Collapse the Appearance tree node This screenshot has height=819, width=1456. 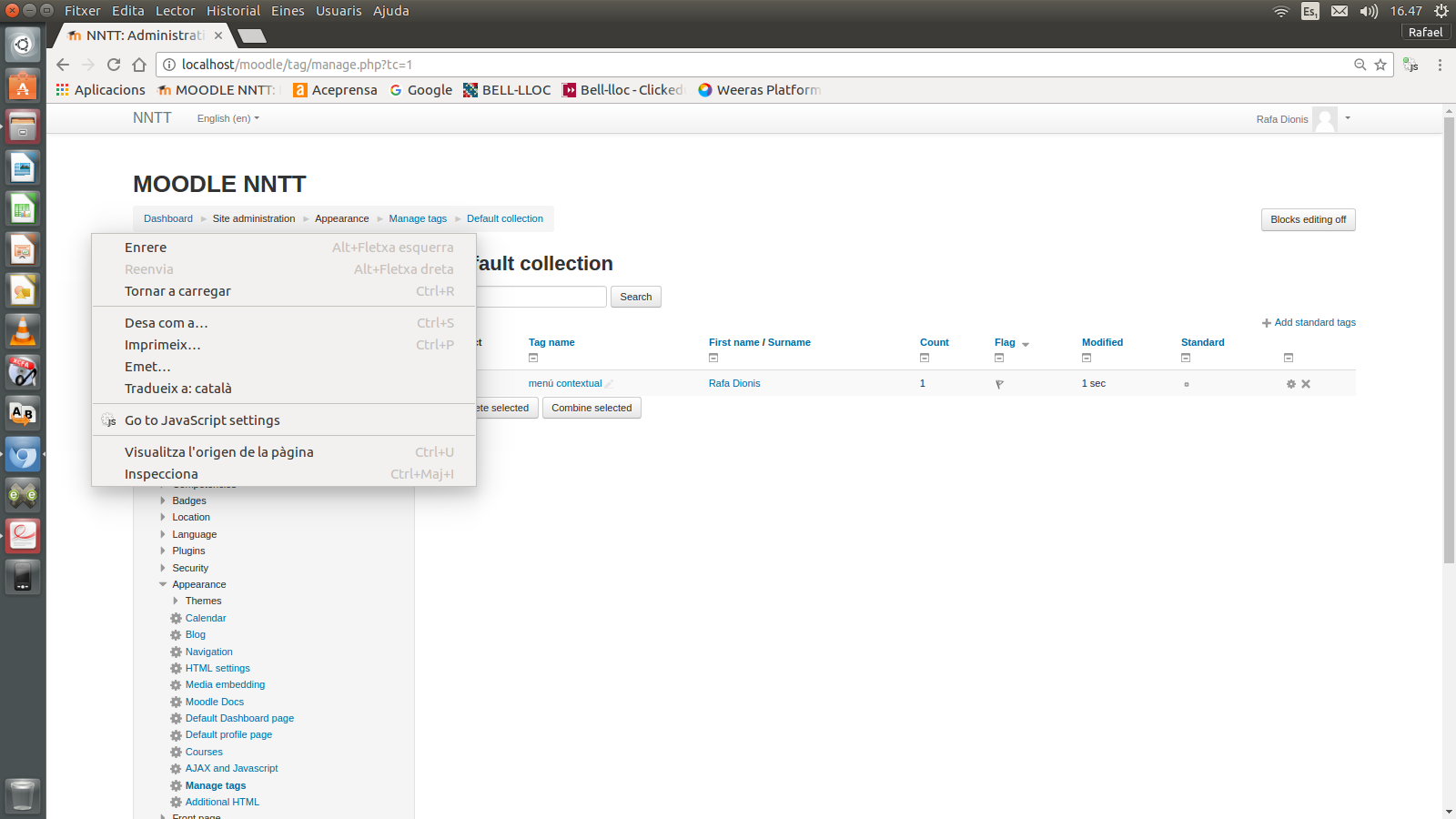[x=163, y=584]
